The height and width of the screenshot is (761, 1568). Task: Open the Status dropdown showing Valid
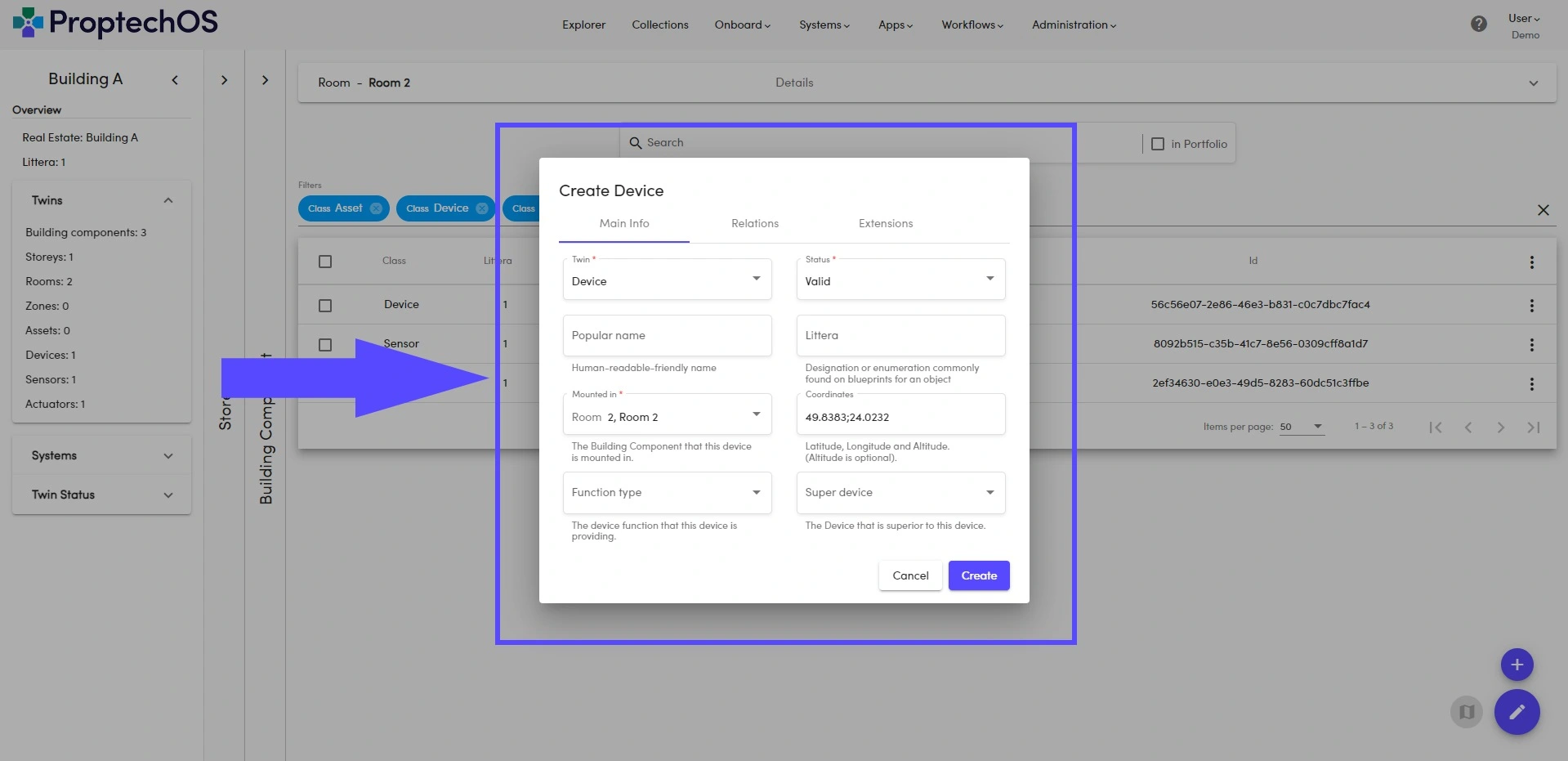tap(900, 280)
